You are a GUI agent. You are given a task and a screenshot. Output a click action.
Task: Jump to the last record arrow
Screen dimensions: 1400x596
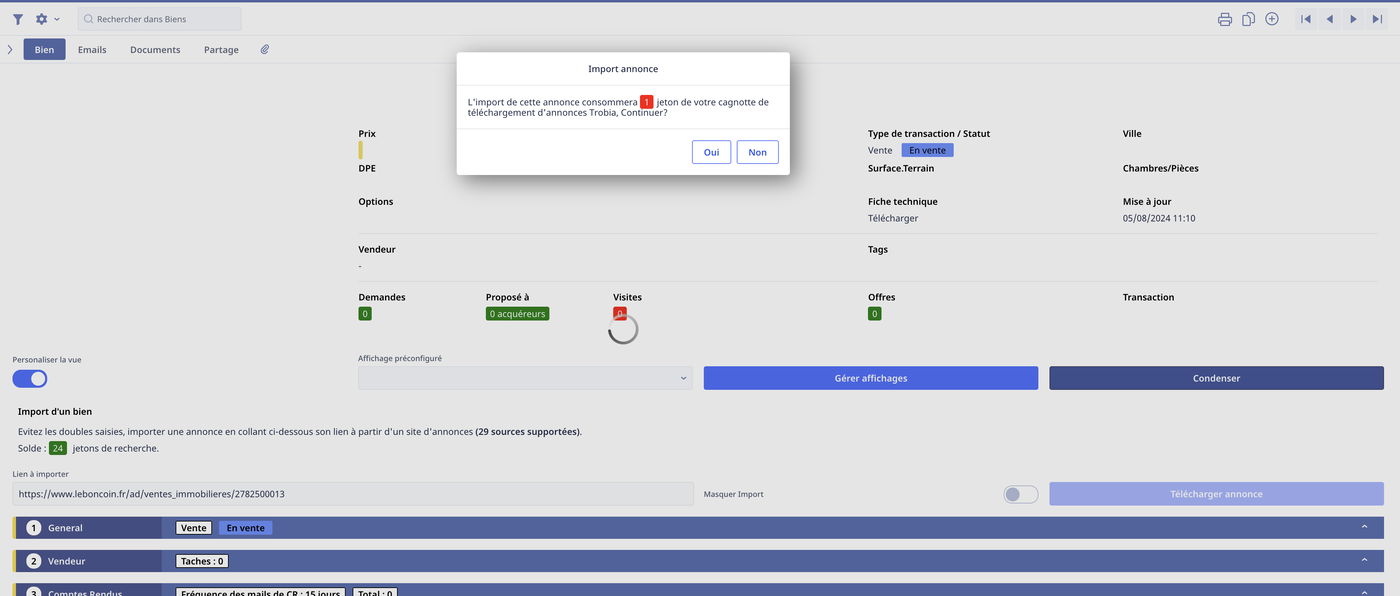pos(1378,19)
